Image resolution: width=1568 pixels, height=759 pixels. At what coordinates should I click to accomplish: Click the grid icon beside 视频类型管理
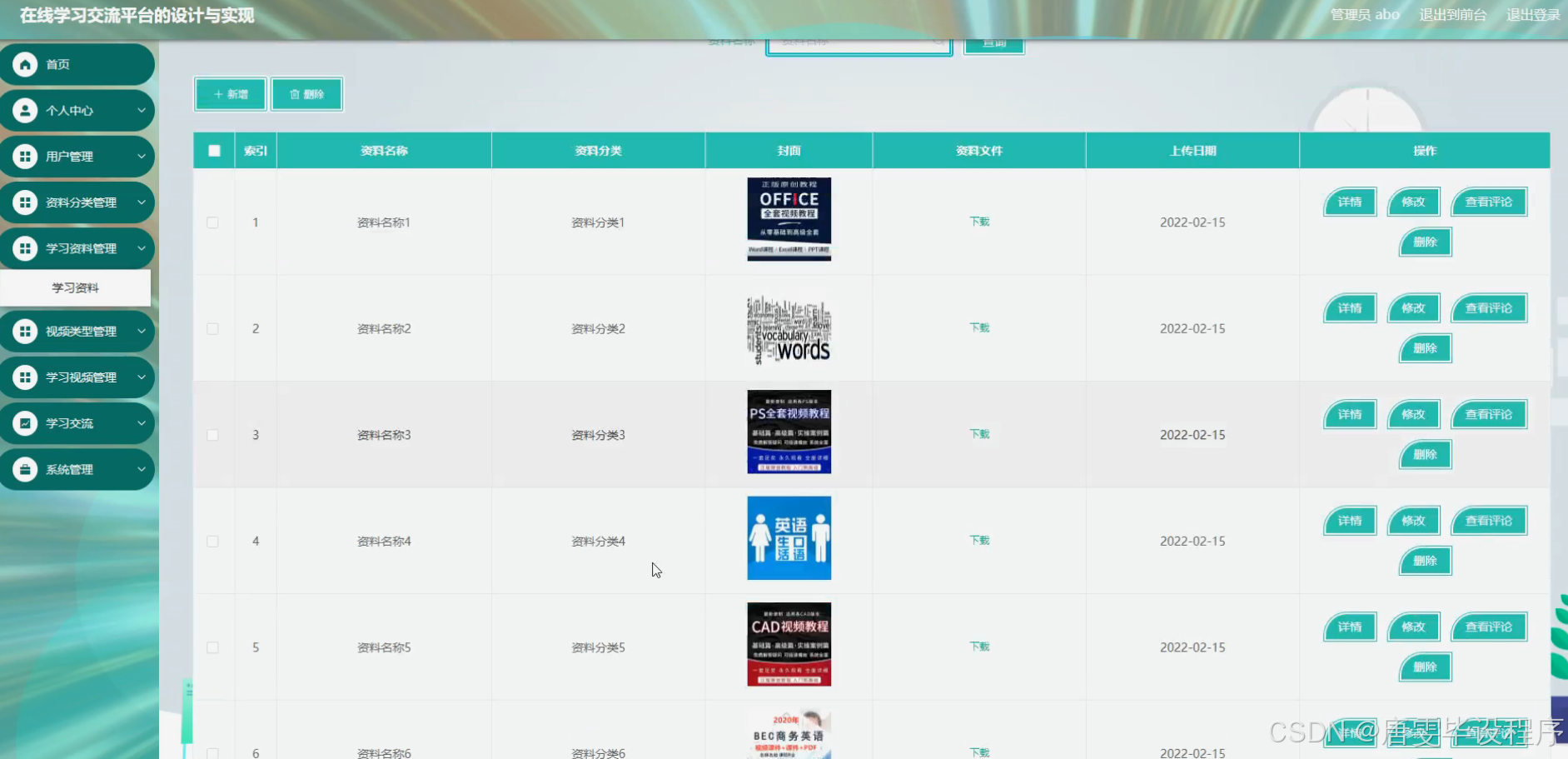click(25, 331)
